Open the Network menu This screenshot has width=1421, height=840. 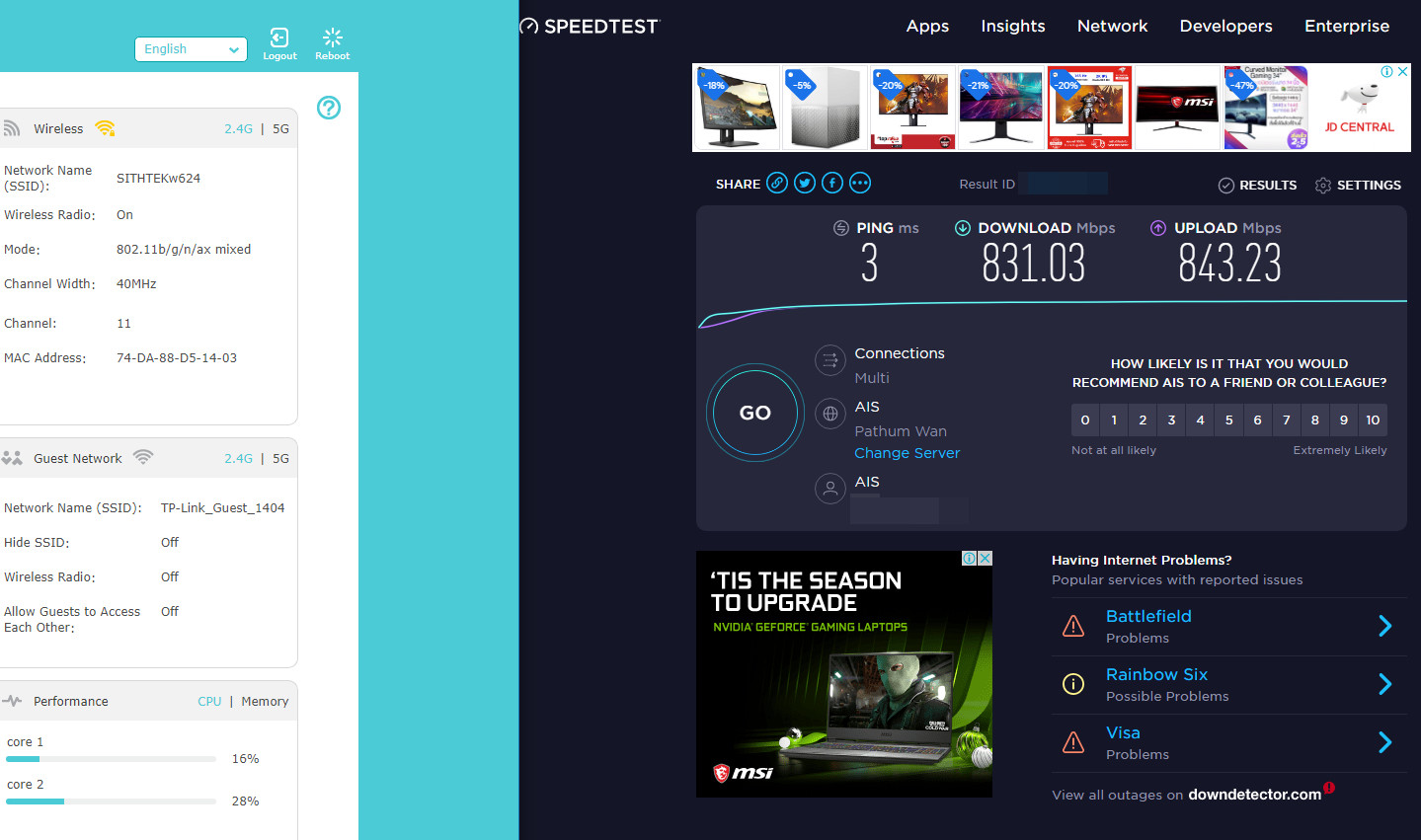pos(1112,27)
